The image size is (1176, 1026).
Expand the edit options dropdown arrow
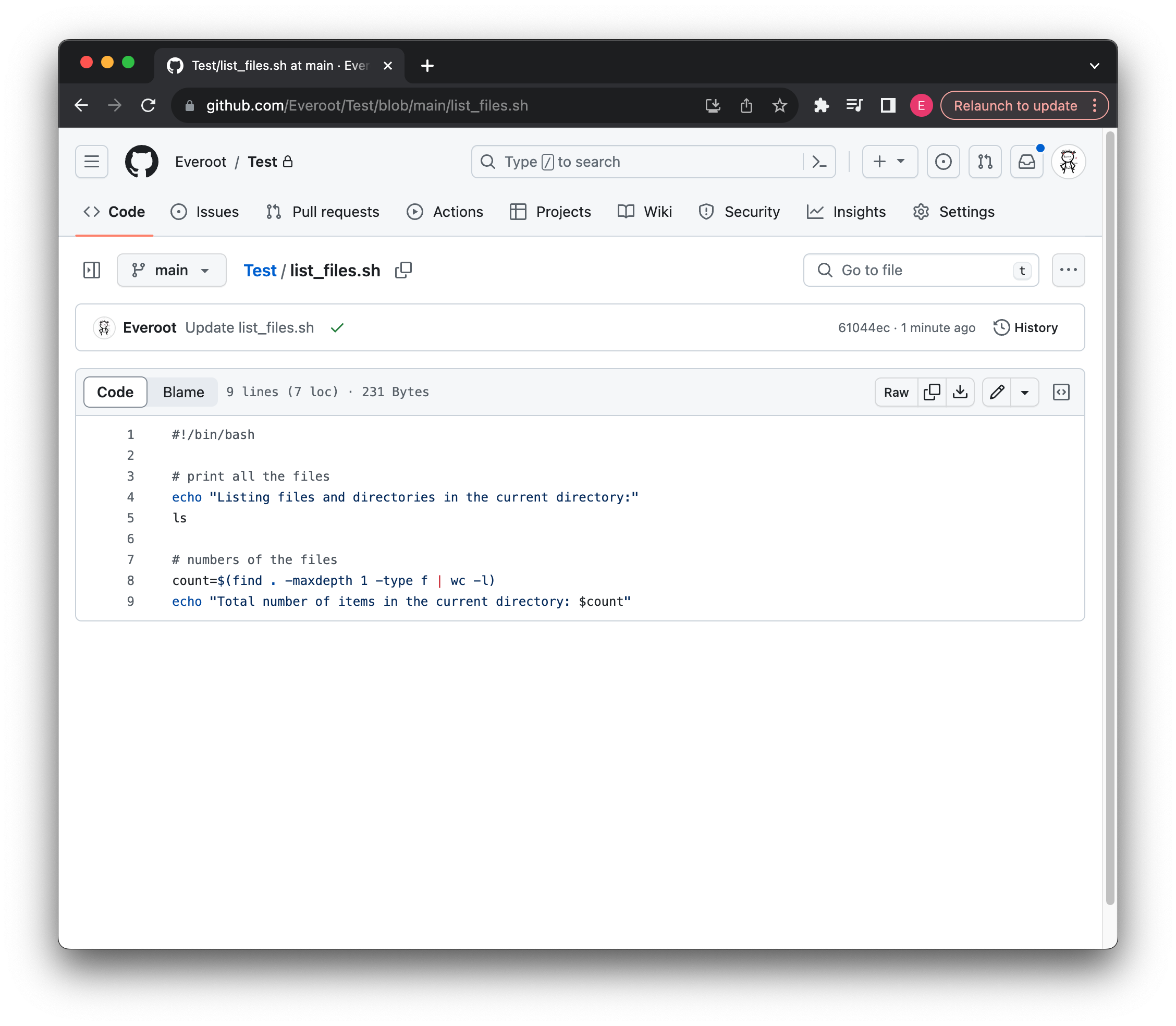pos(1025,392)
